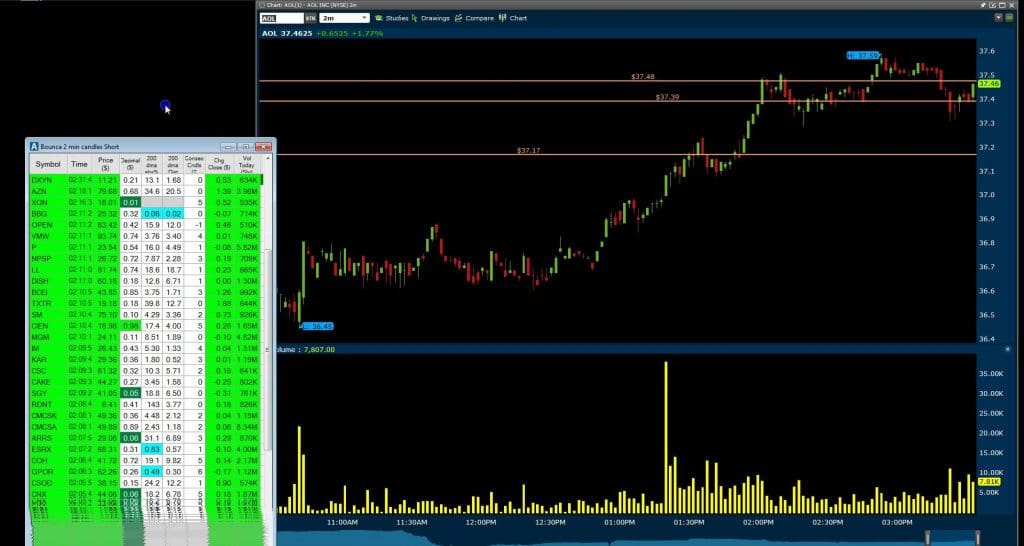The height and width of the screenshot is (546, 1024).
Task: Sort alerts by Decimal ($) column header
Action: 131,165
